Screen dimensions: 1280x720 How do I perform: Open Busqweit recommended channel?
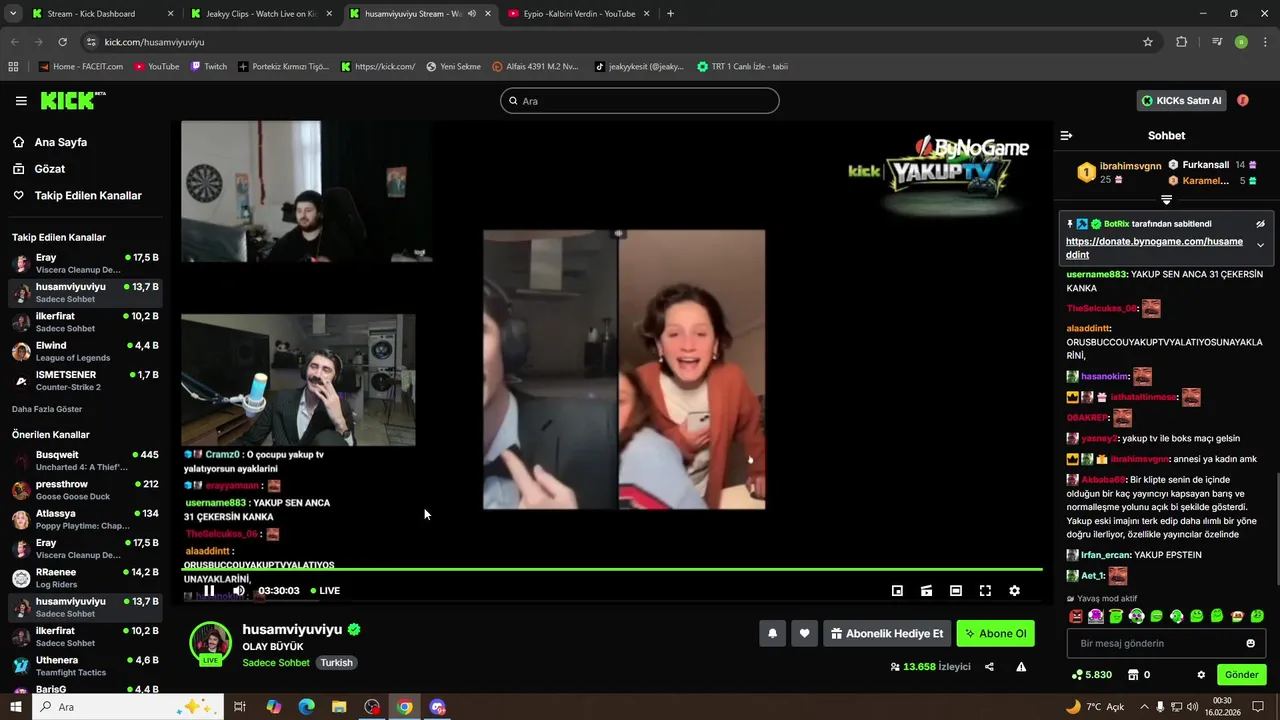85,460
